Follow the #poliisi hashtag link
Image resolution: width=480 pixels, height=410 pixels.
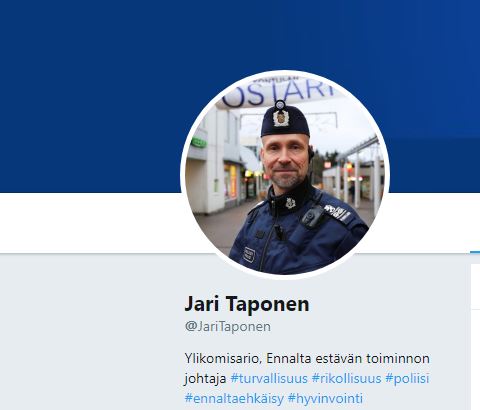click(x=407, y=379)
